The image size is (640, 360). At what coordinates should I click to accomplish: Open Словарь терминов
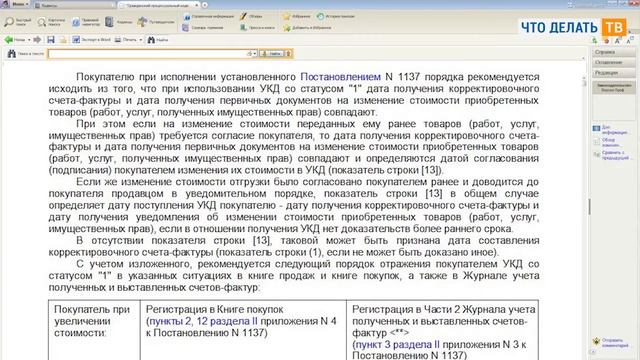(x=203, y=28)
